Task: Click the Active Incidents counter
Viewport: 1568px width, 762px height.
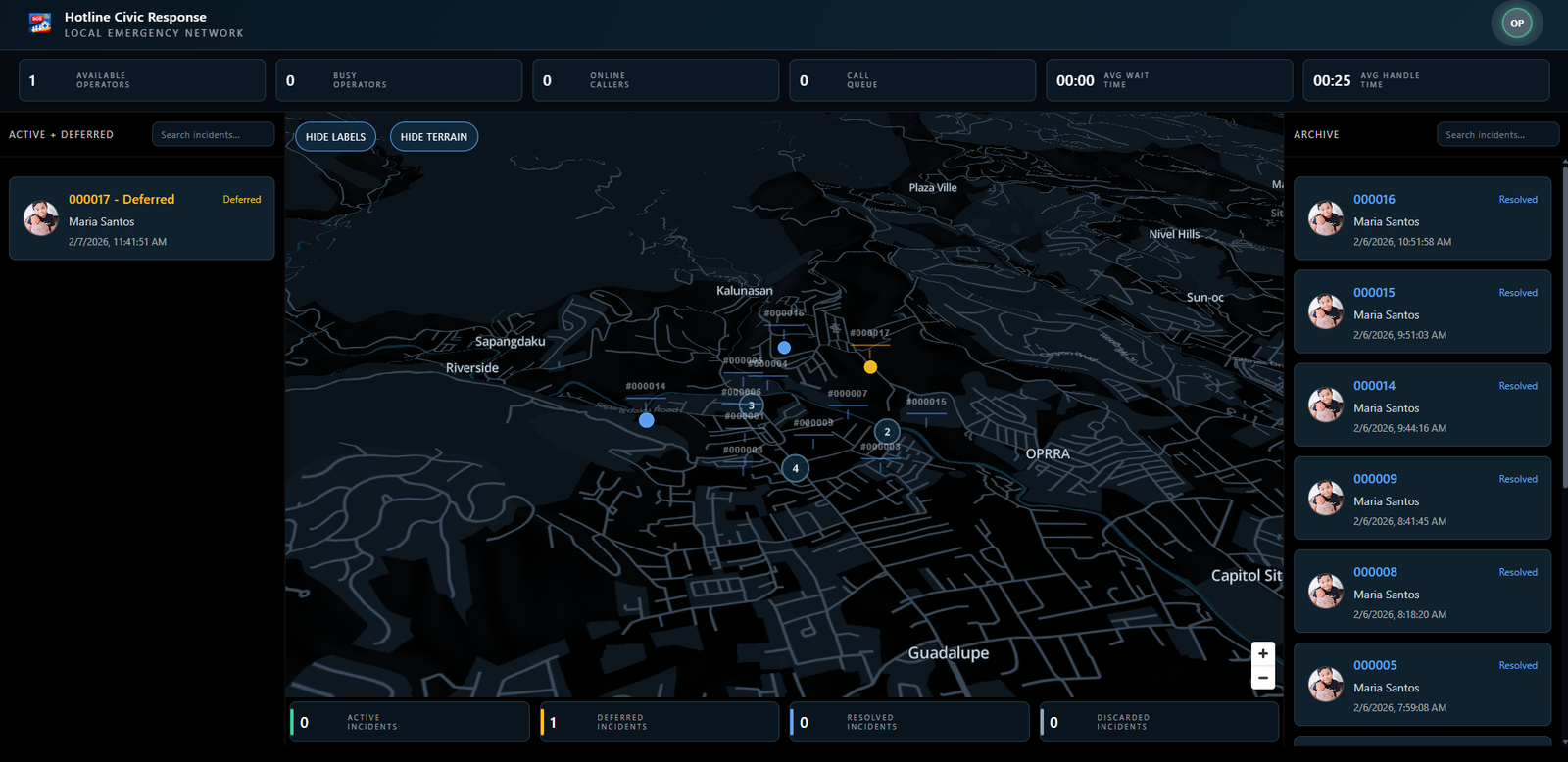Action: [x=410, y=722]
